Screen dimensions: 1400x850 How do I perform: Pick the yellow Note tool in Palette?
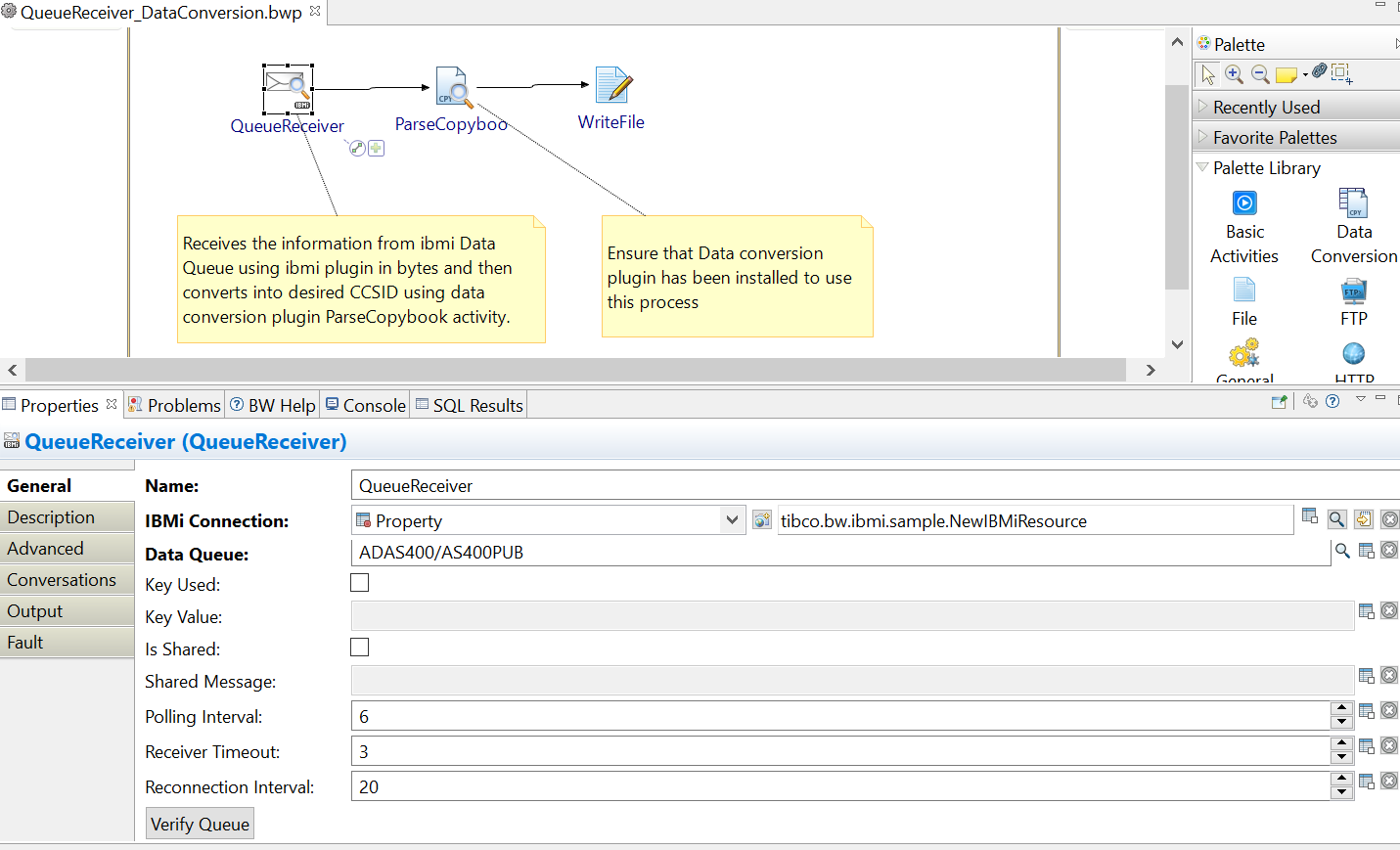[x=1286, y=74]
